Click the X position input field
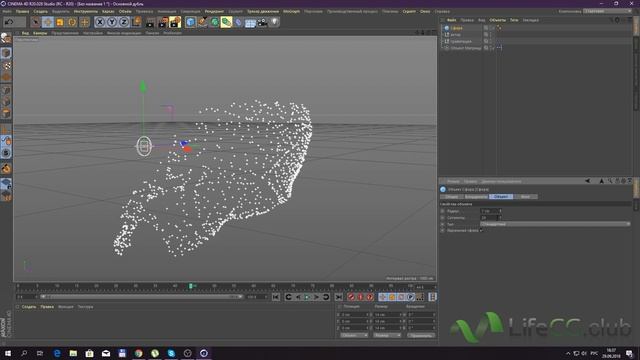Image resolution: width=640 pixels, height=360 pixels. point(354,315)
